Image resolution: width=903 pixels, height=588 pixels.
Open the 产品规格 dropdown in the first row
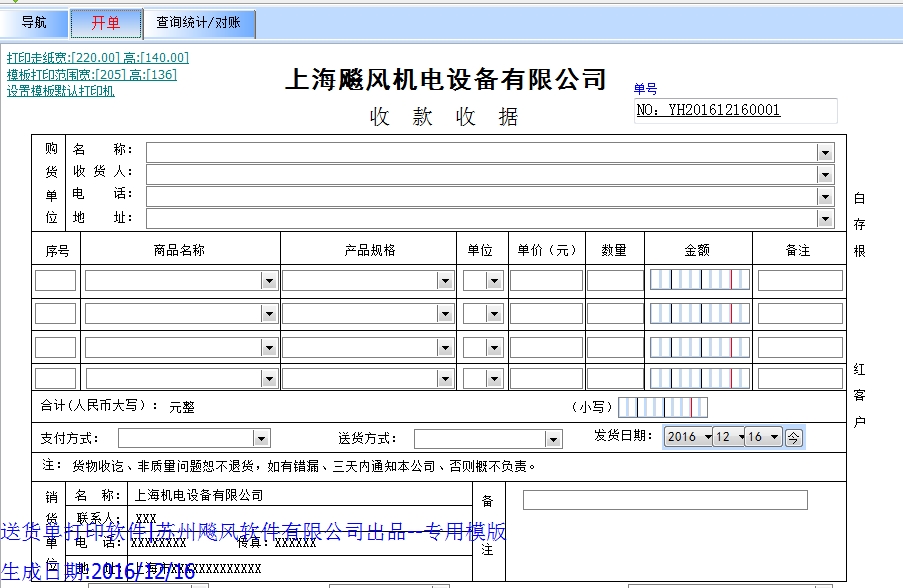pyautogui.click(x=445, y=281)
